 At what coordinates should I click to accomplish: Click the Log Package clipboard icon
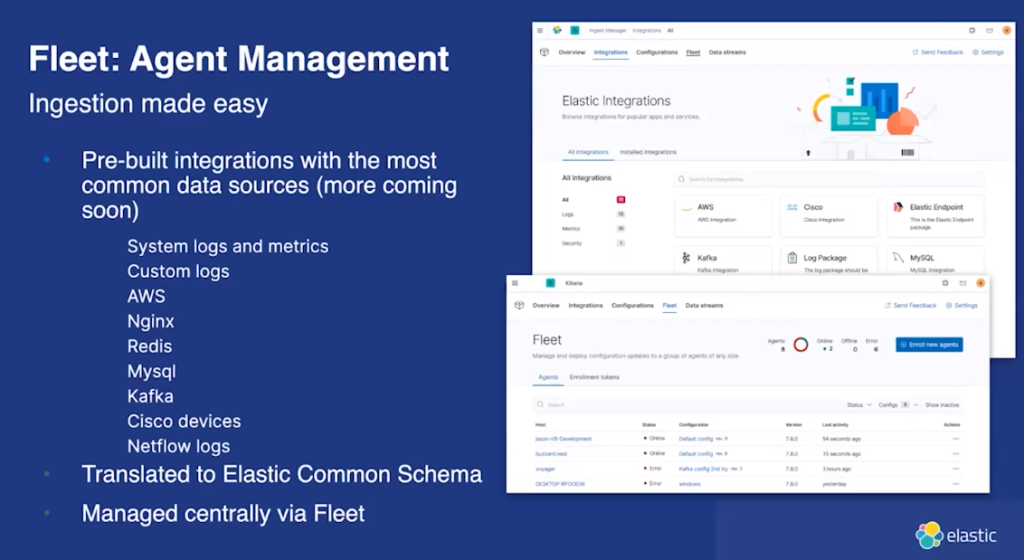pos(792,258)
